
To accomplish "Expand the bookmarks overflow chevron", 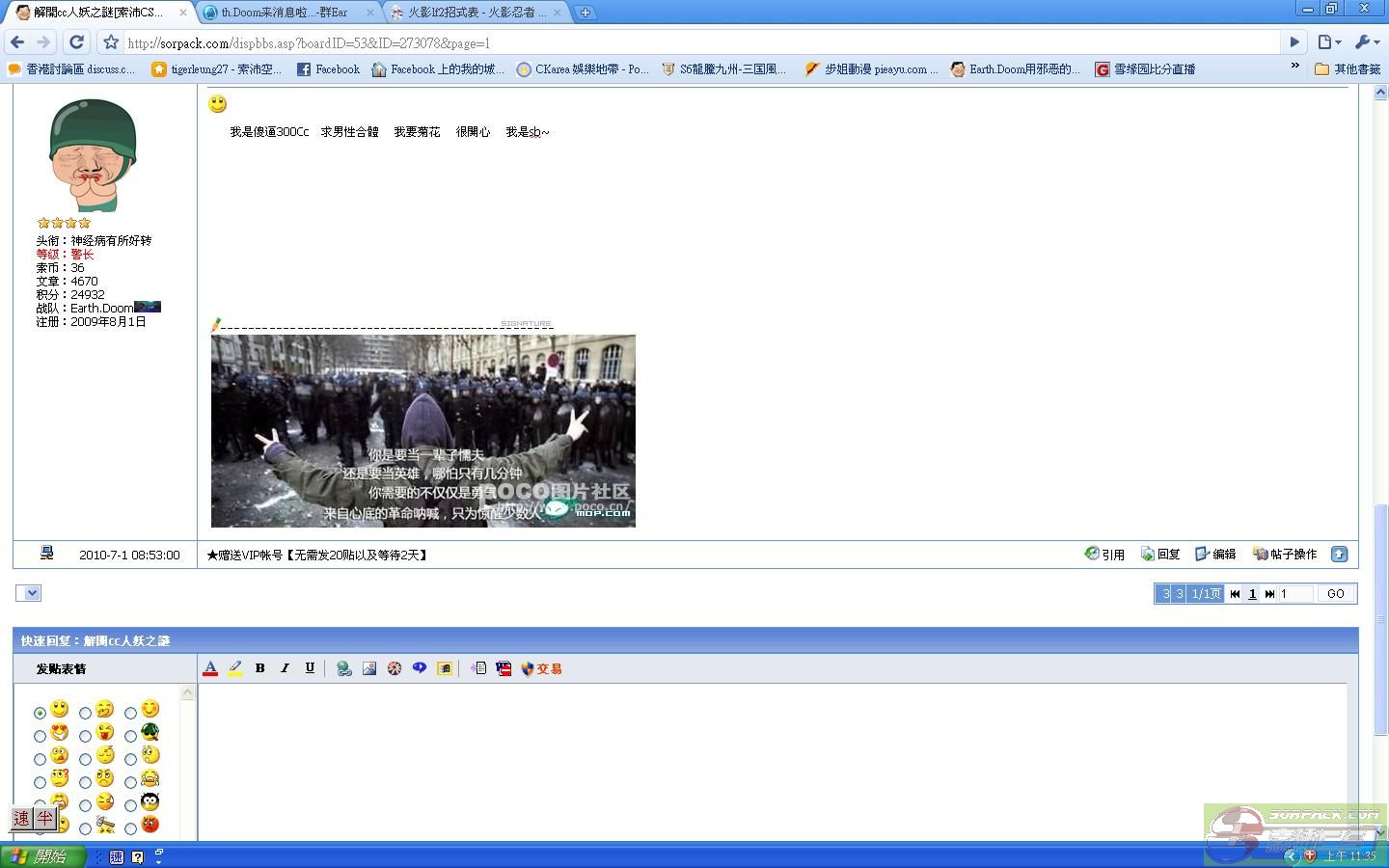I will 1294,68.
